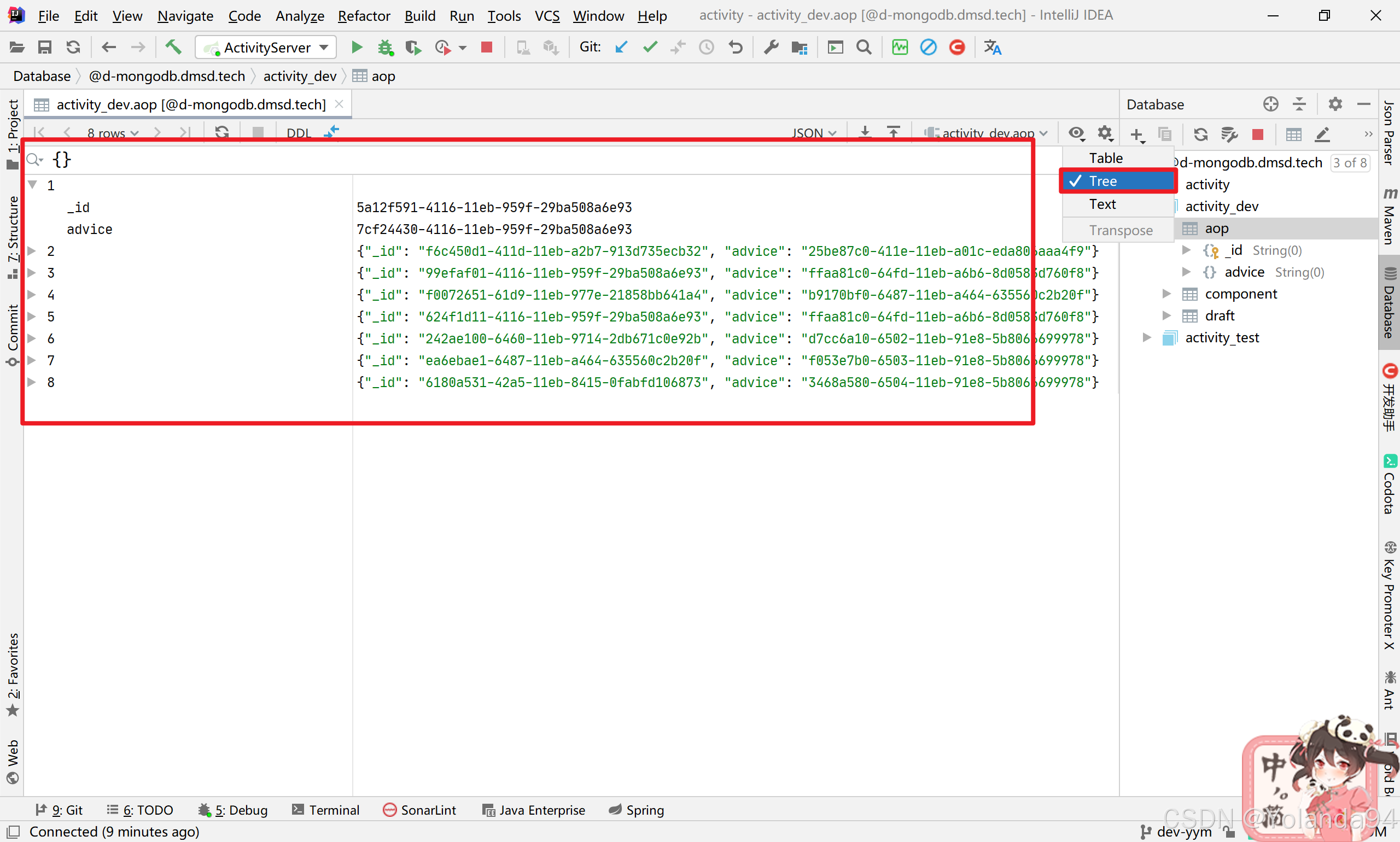This screenshot has height=842, width=1400.
Task: Open the Database panel settings gear
Action: (x=1335, y=104)
